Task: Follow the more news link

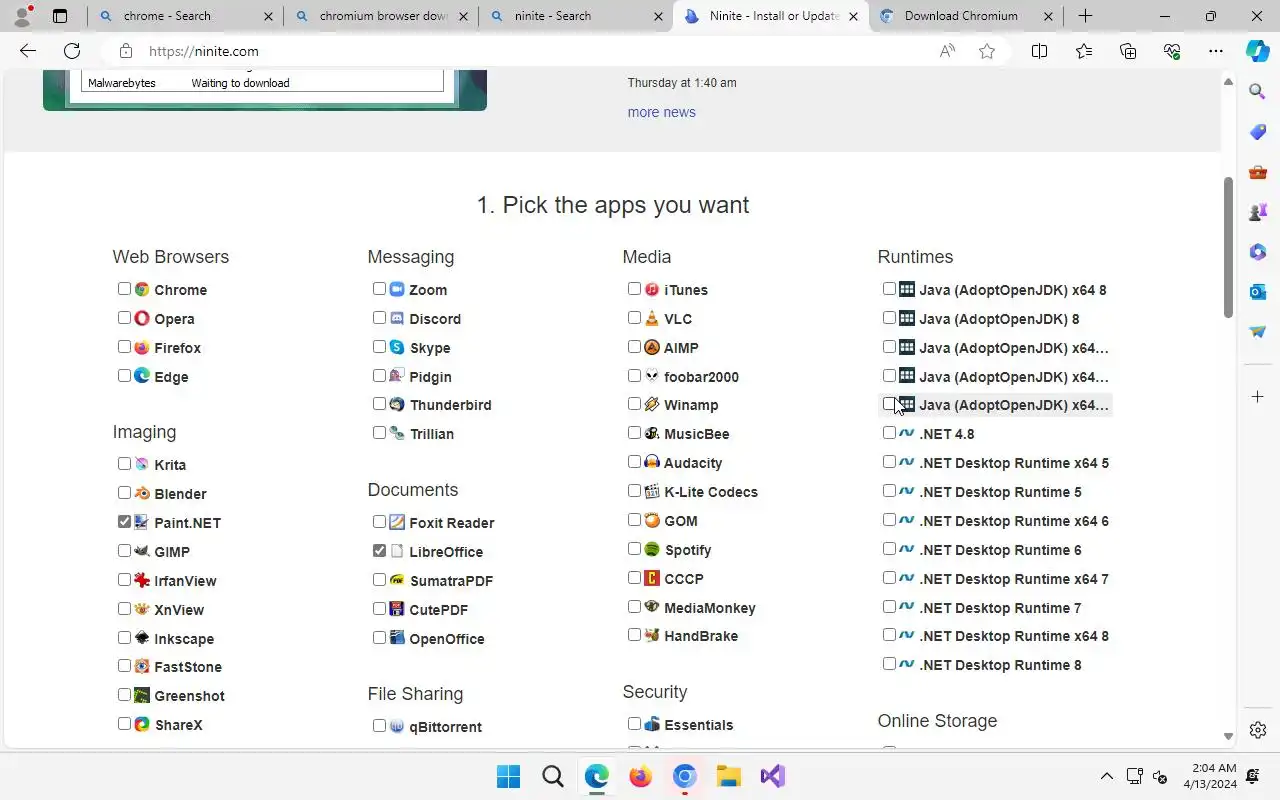Action: point(661,112)
